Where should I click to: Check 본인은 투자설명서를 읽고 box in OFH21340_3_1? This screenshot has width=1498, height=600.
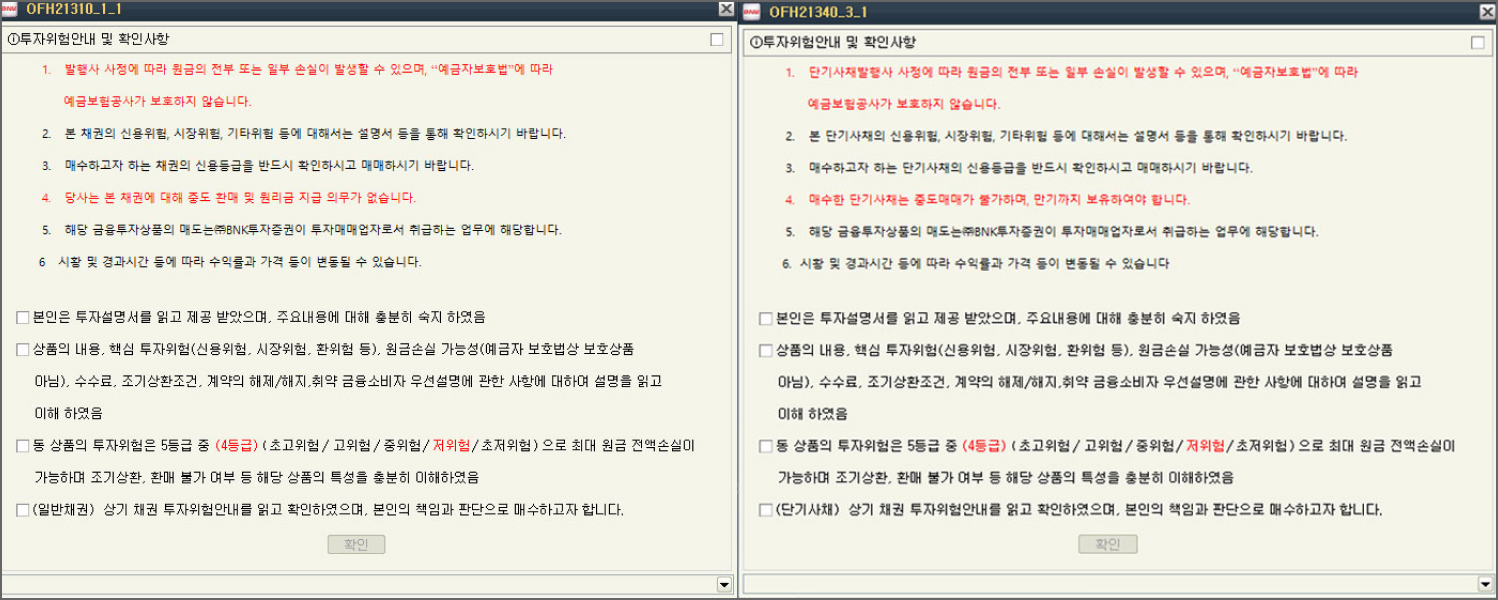click(x=765, y=319)
